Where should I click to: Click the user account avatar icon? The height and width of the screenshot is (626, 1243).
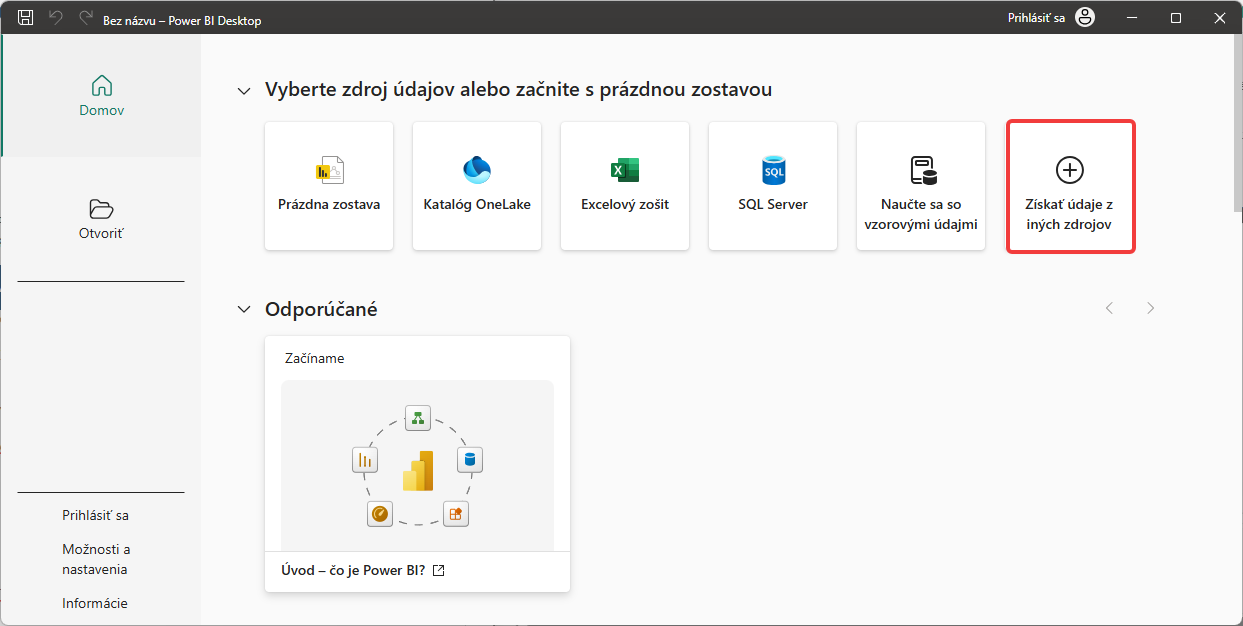pos(1085,18)
